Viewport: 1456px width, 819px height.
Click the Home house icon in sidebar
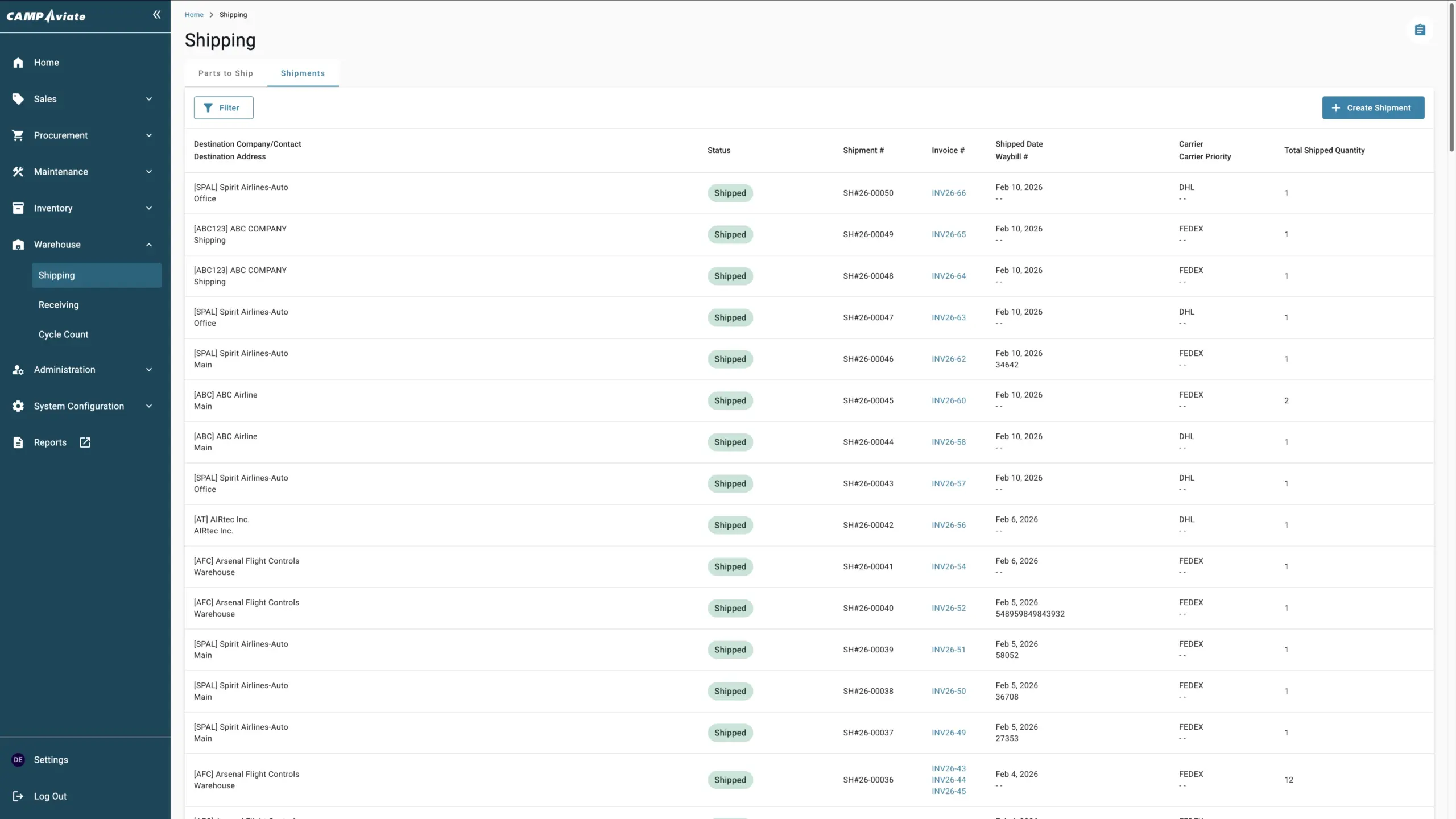tap(18, 63)
